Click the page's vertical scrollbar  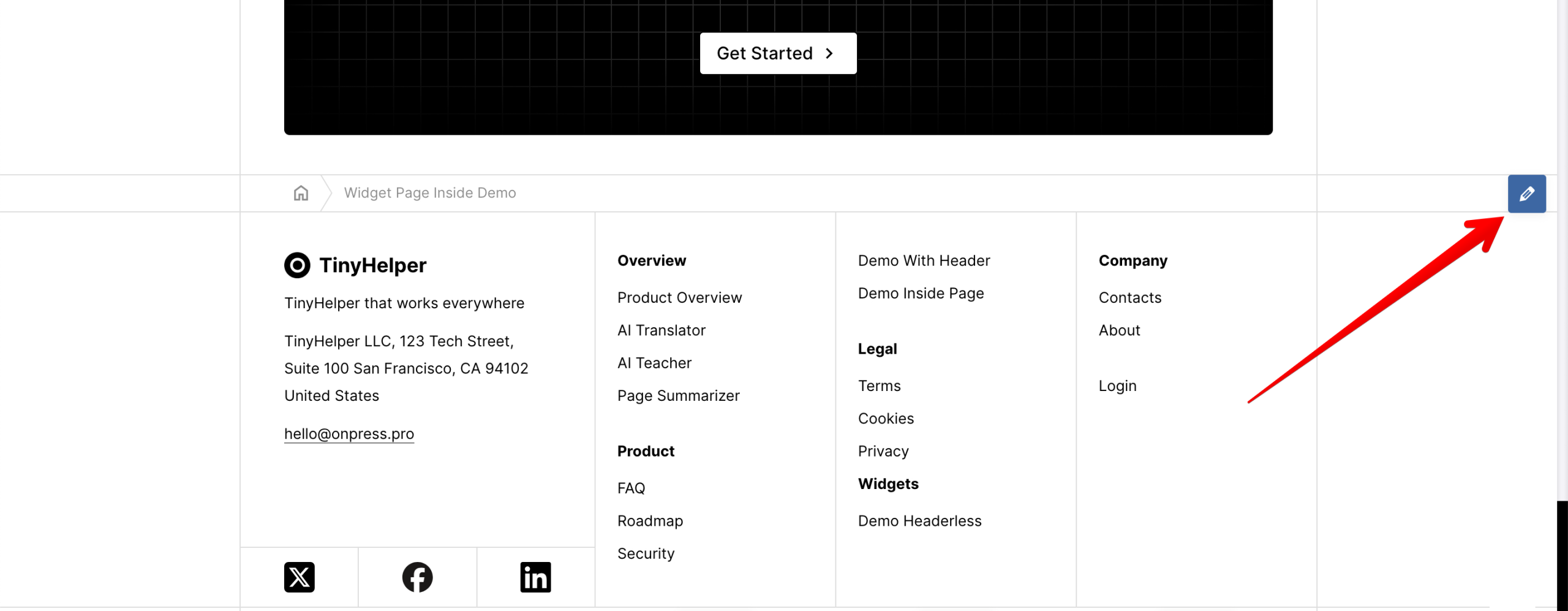(x=1562, y=552)
